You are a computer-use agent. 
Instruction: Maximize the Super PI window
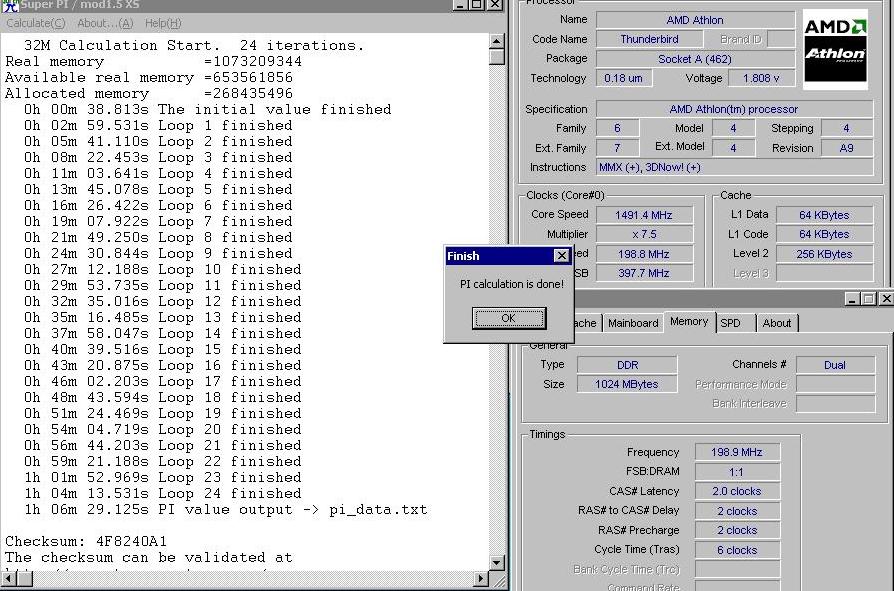click(477, 5)
